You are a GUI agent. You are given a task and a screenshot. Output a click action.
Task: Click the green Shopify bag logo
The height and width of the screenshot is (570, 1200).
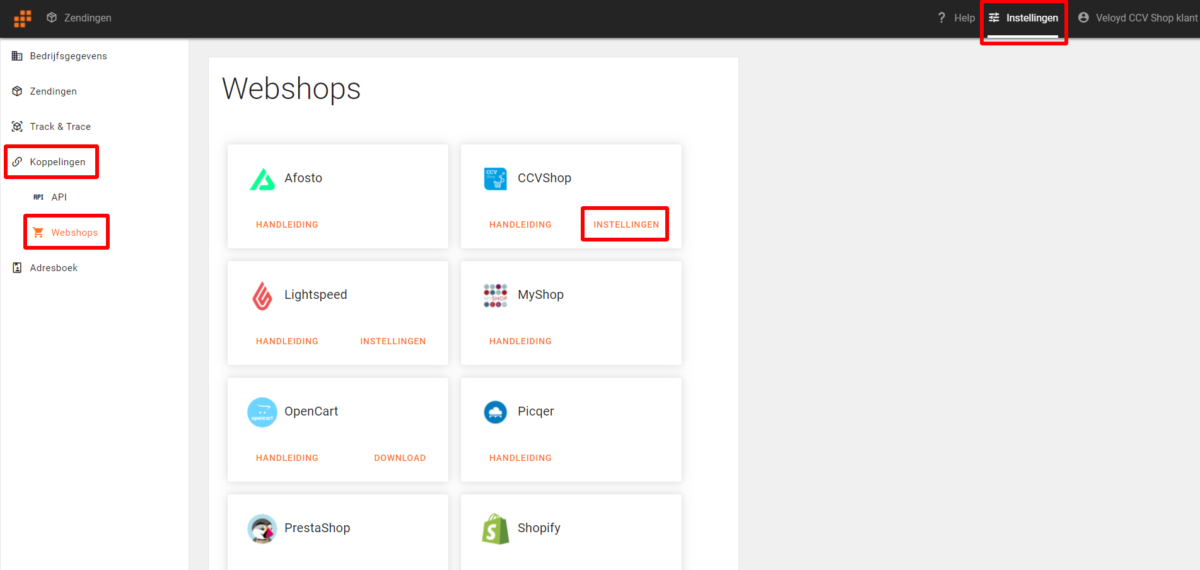point(495,529)
